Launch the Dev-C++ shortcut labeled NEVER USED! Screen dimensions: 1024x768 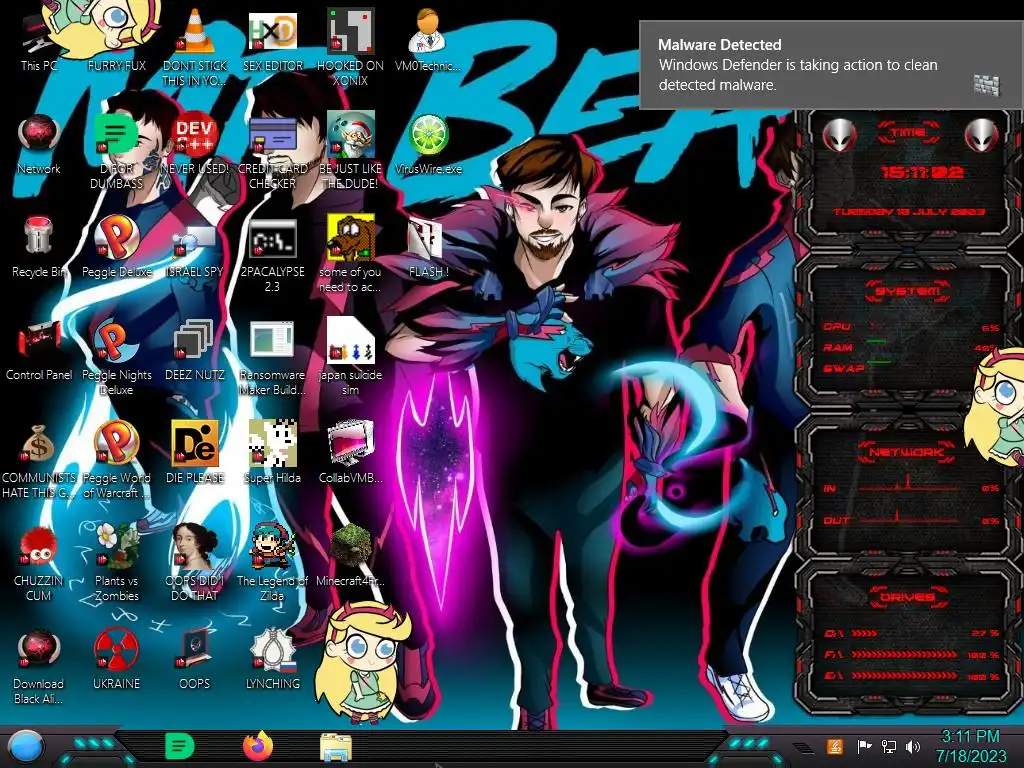pyautogui.click(x=195, y=144)
